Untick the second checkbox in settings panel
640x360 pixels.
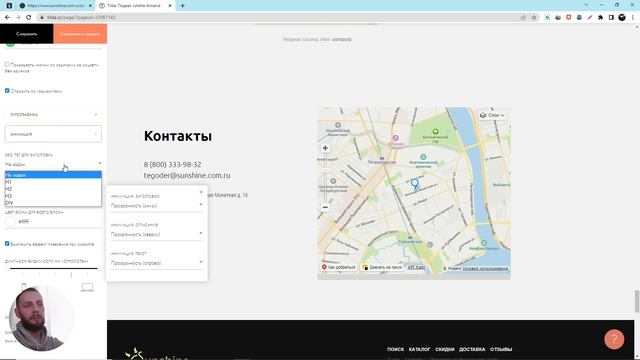(x=7, y=91)
